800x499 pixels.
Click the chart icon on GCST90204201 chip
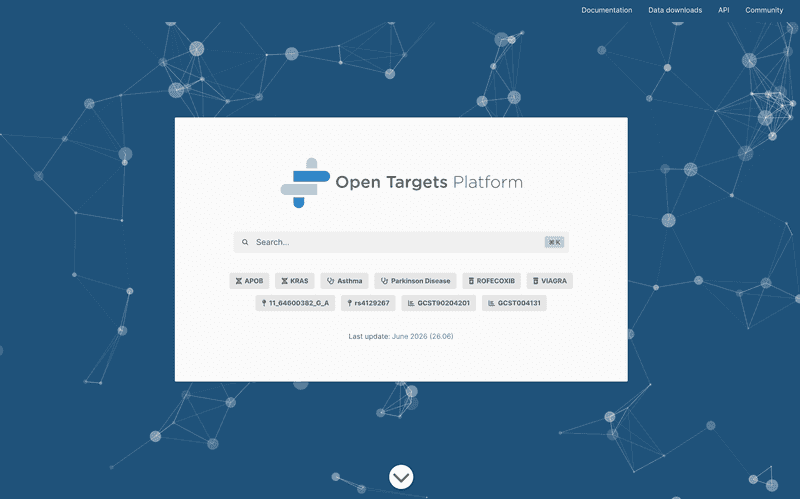411,303
